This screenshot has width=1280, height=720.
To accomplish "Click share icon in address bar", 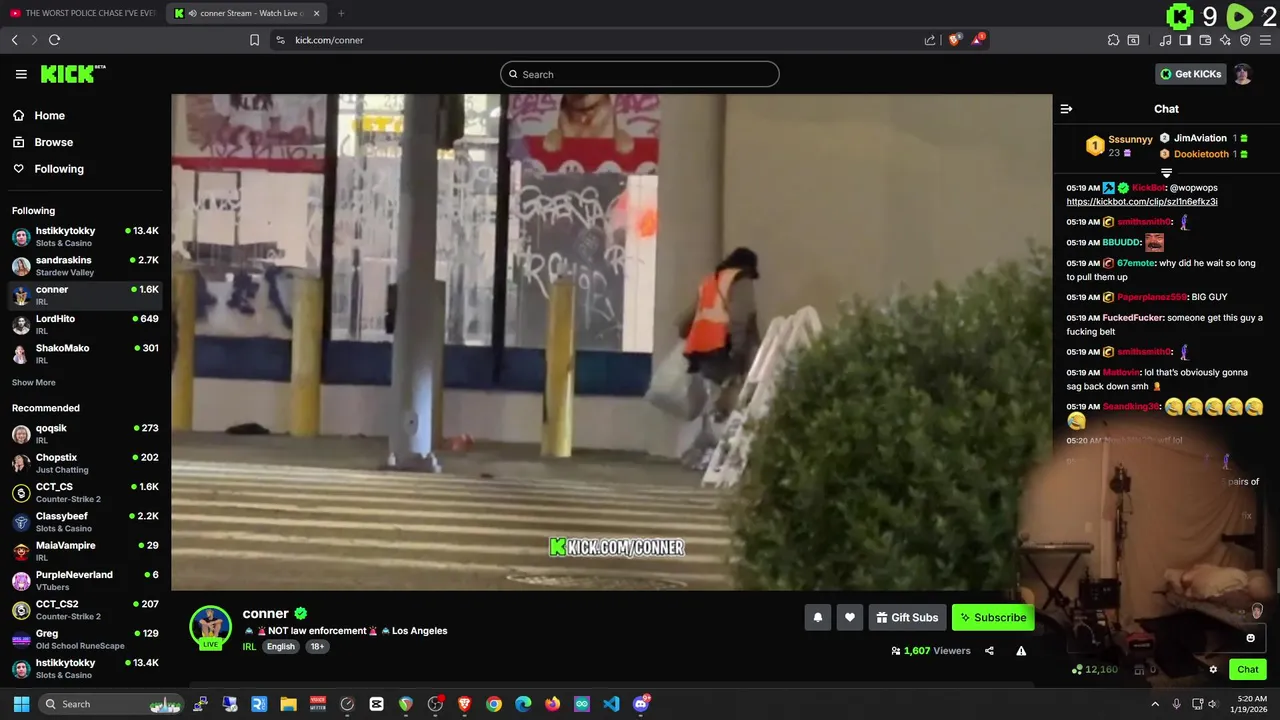I will click(930, 40).
